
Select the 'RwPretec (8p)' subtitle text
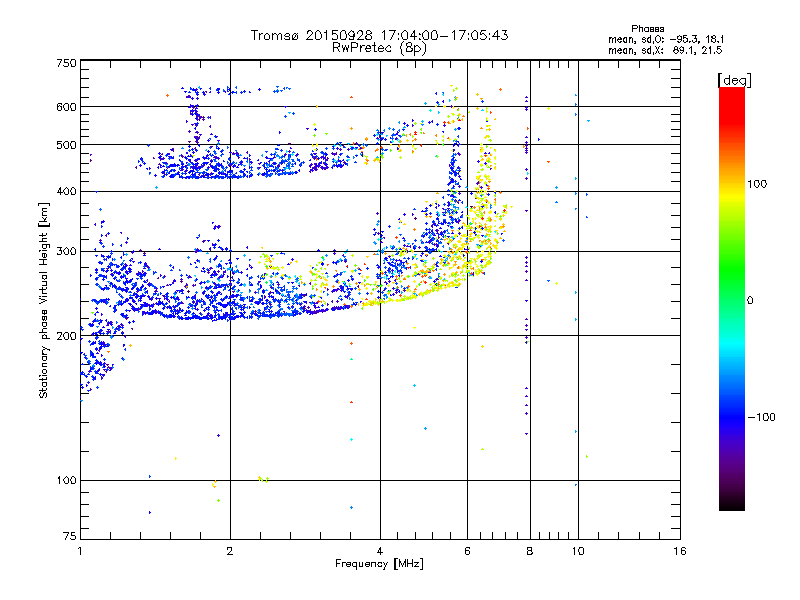(x=379, y=48)
